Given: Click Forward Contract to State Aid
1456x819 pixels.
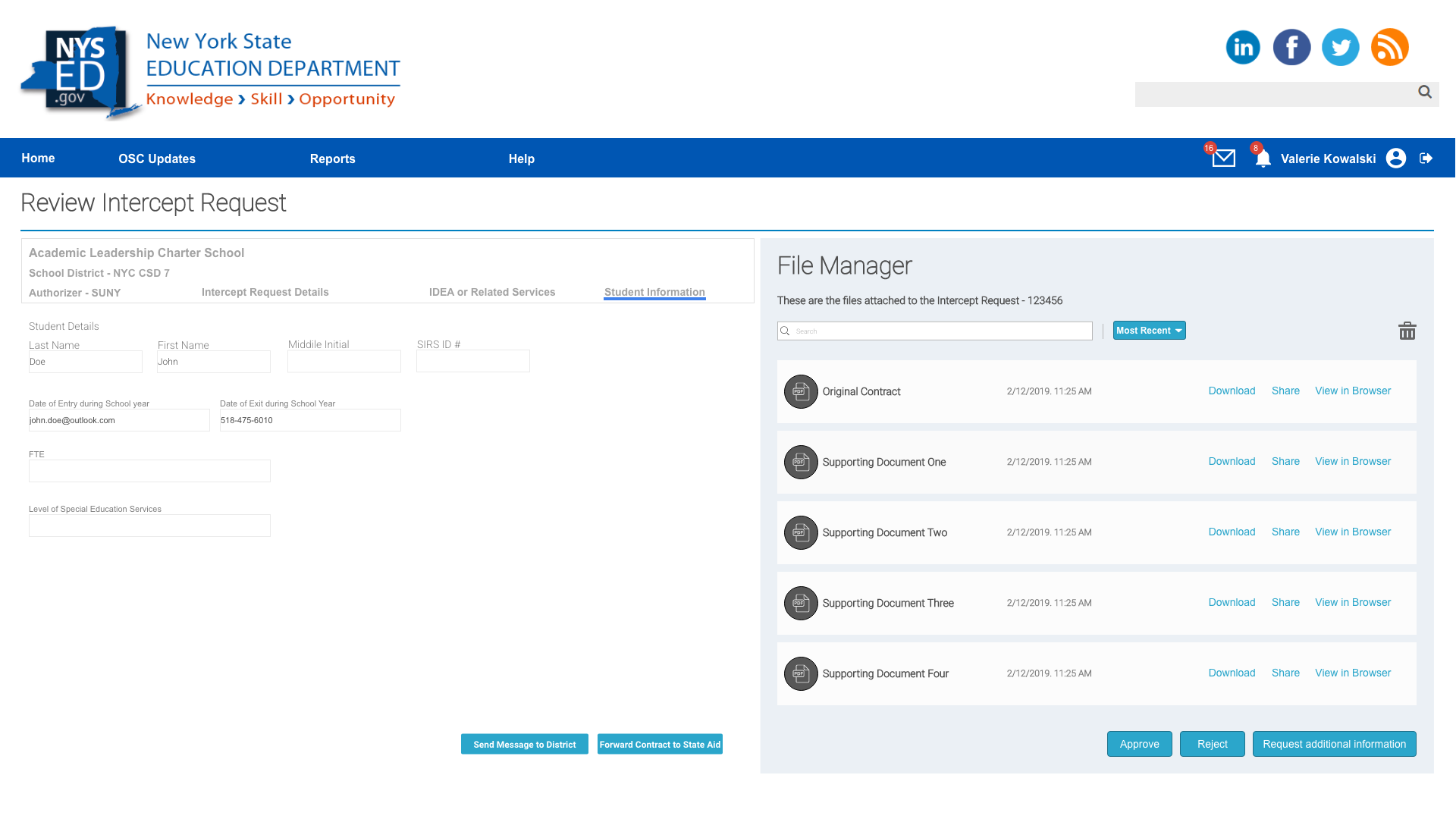Looking at the screenshot, I should pos(660,745).
